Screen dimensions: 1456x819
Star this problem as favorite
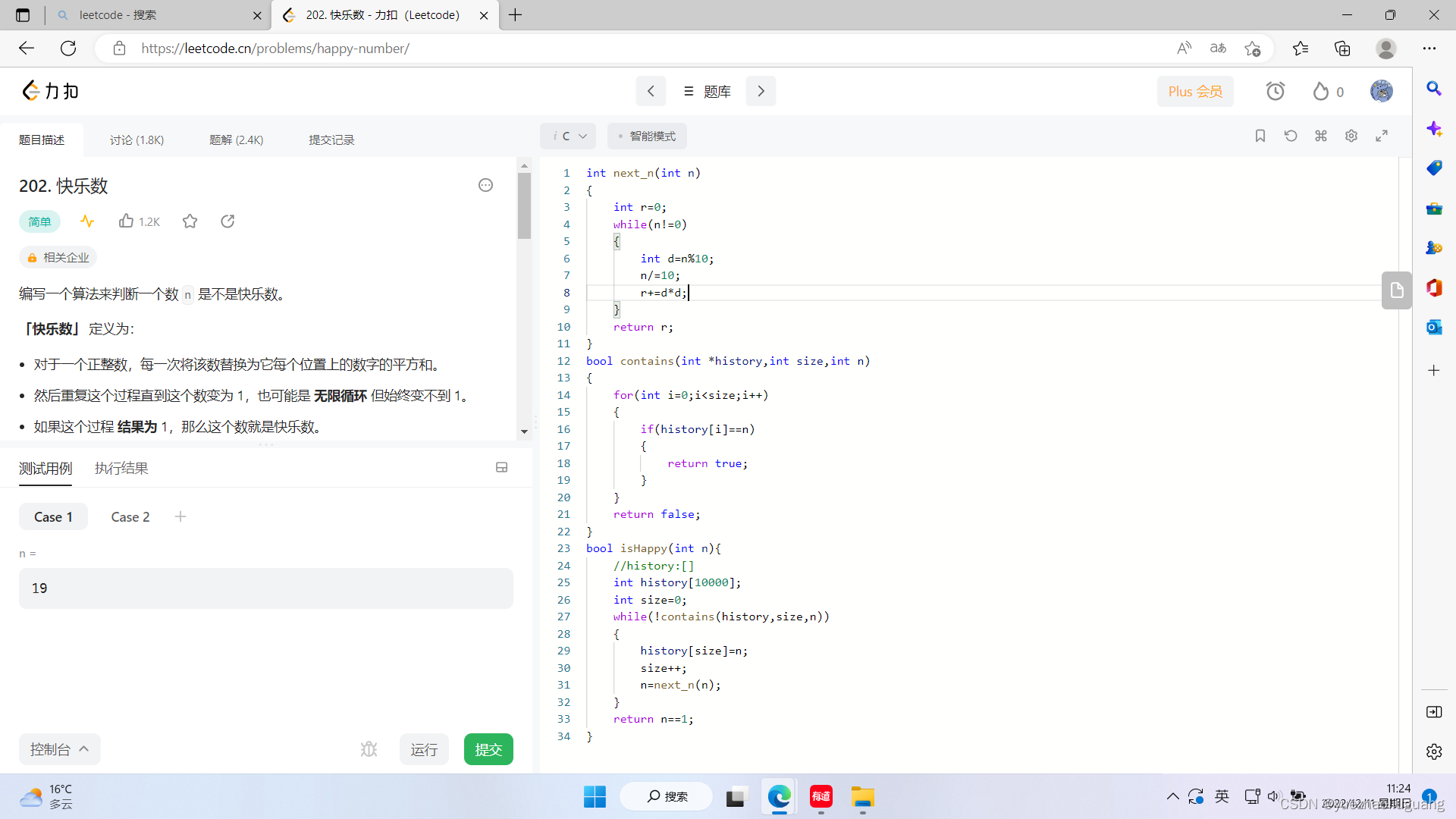click(190, 221)
